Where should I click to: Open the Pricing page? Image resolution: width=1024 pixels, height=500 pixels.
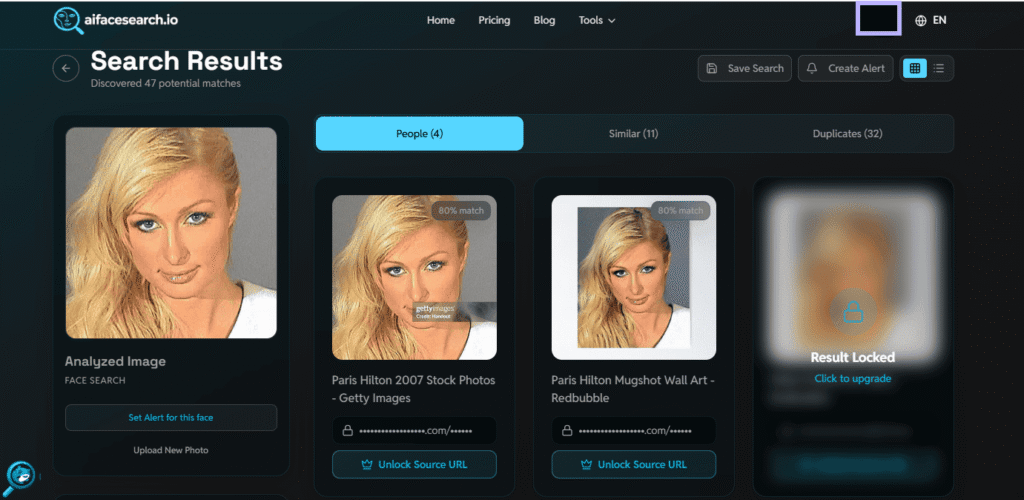(x=494, y=20)
